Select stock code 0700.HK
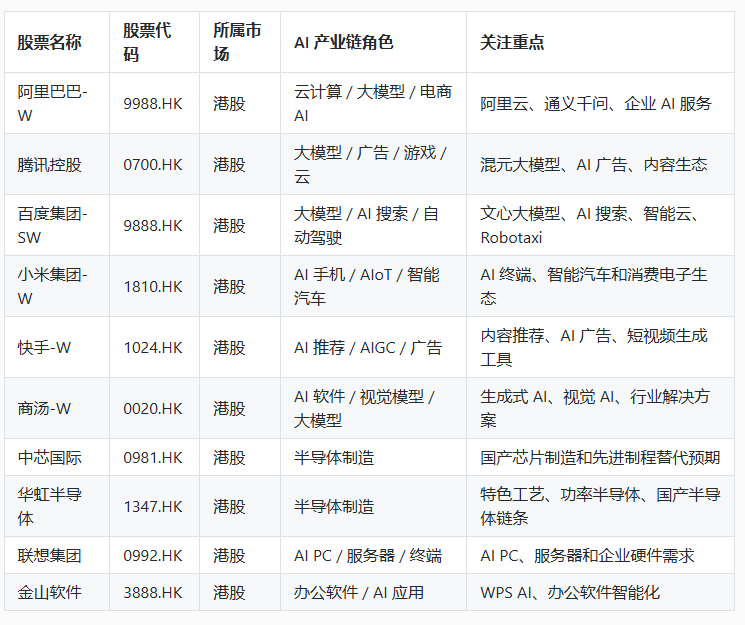This screenshot has width=745, height=625. (154, 164)
